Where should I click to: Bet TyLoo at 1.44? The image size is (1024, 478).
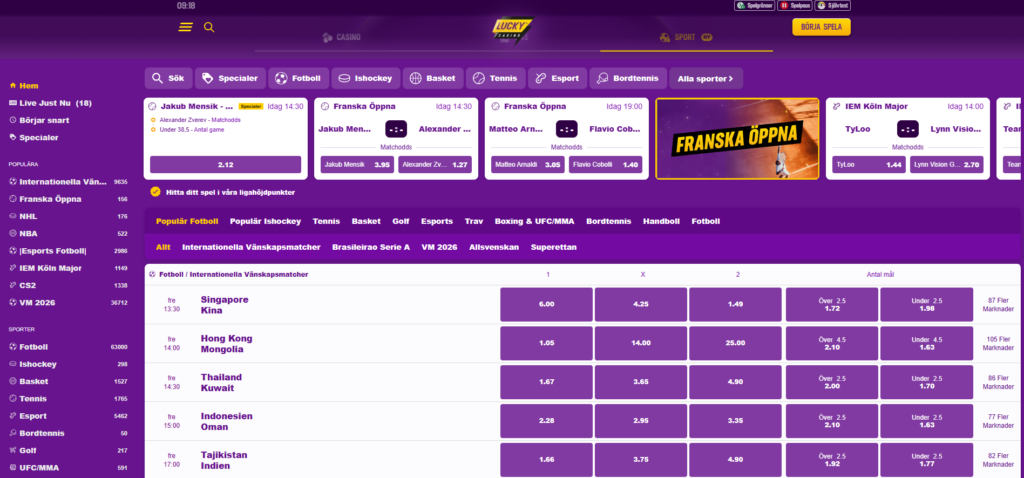click(869, 165)
